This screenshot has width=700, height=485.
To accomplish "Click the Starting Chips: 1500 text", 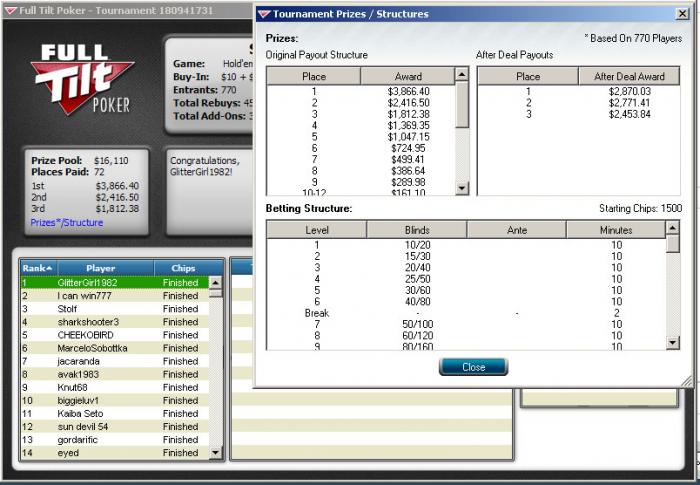I will click(x=640, y=209).
